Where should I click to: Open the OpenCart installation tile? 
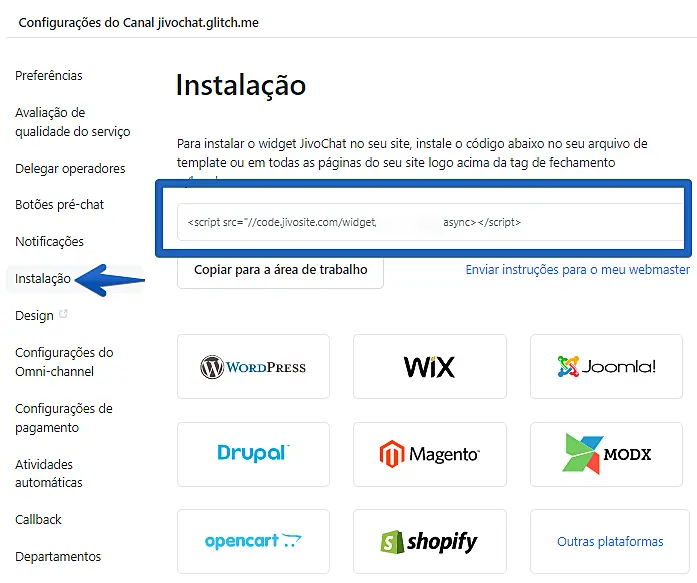(x=253, y=541)
